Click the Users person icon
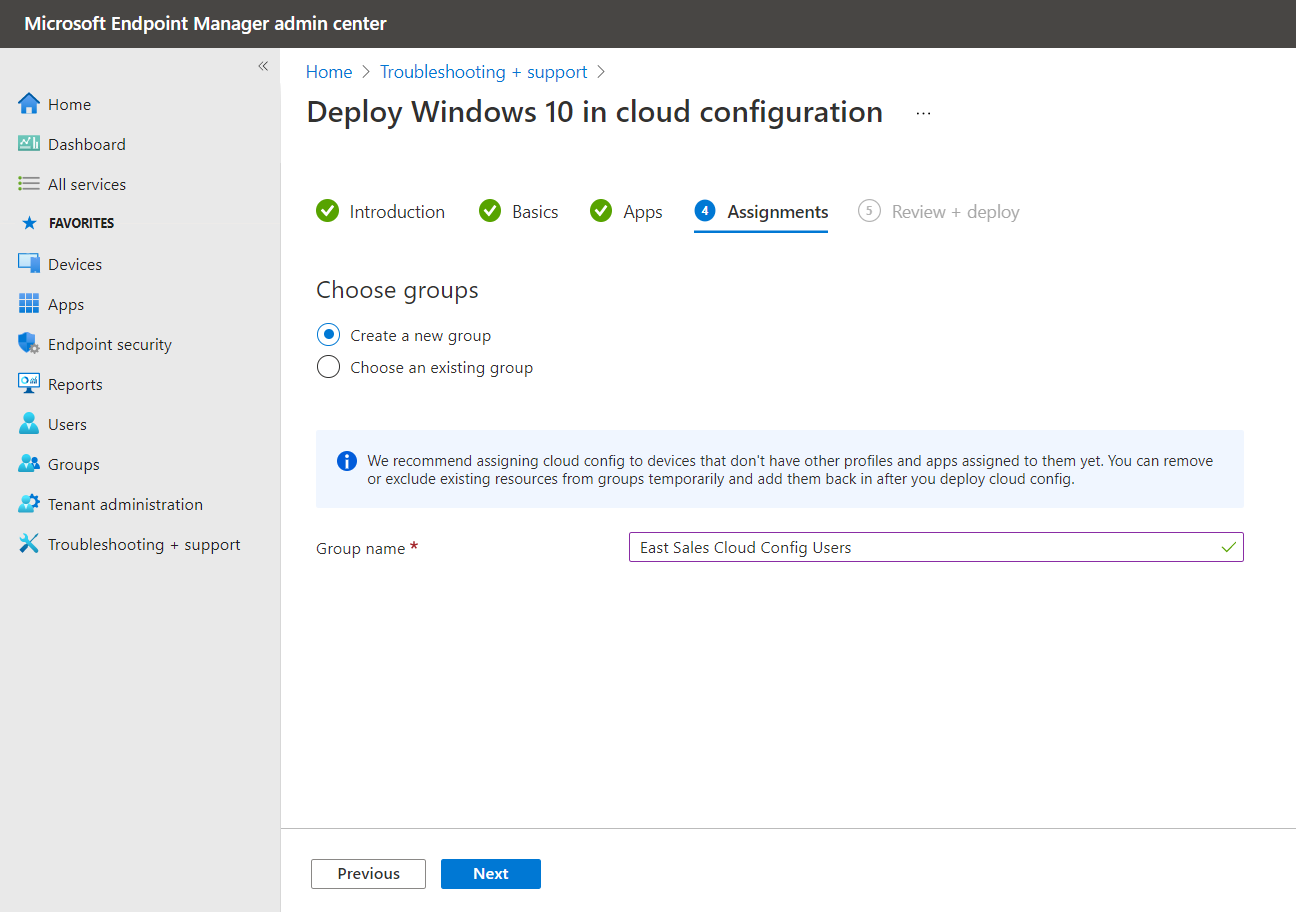 [29, 424]
